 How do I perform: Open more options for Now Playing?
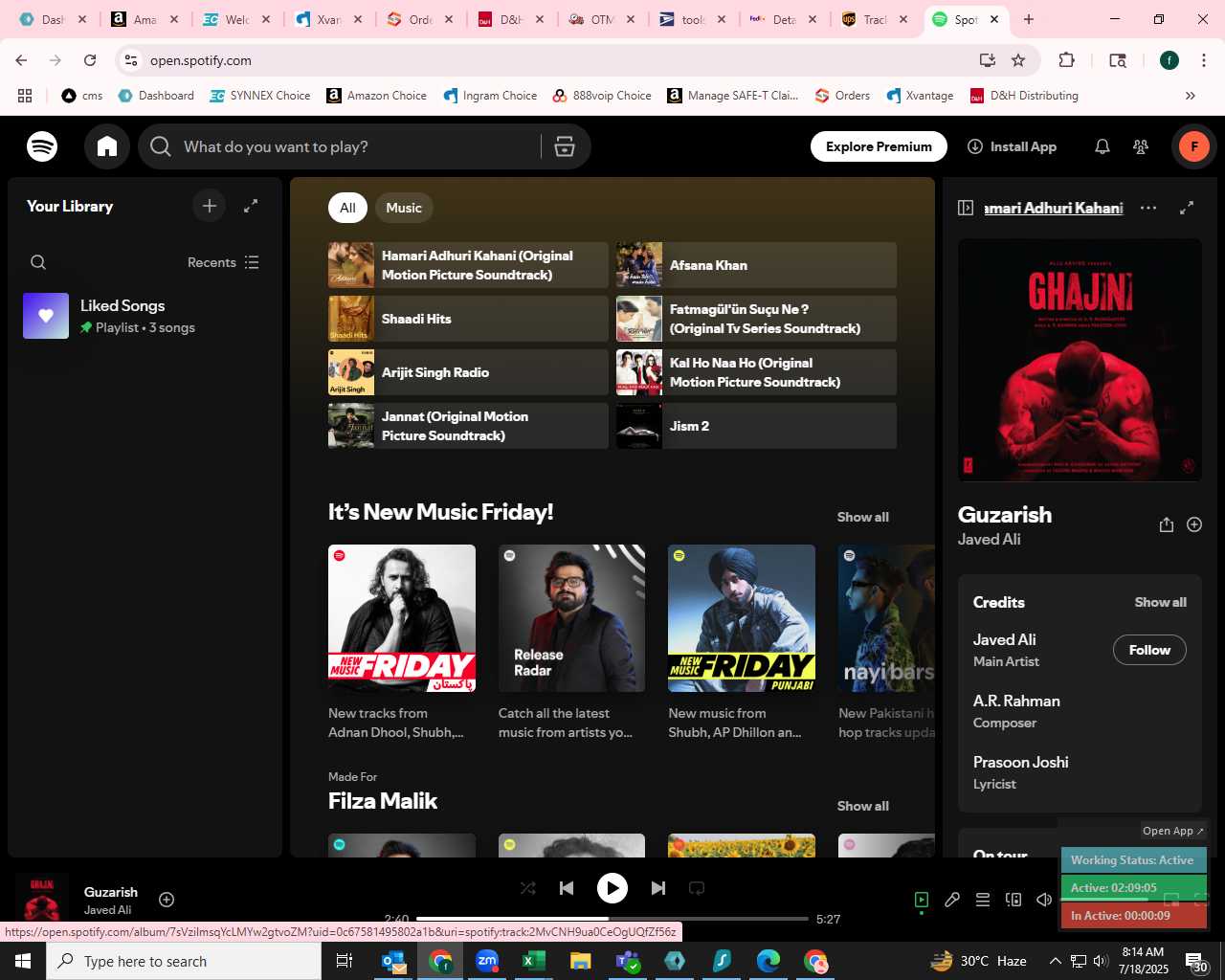(x=1148, y=208)
